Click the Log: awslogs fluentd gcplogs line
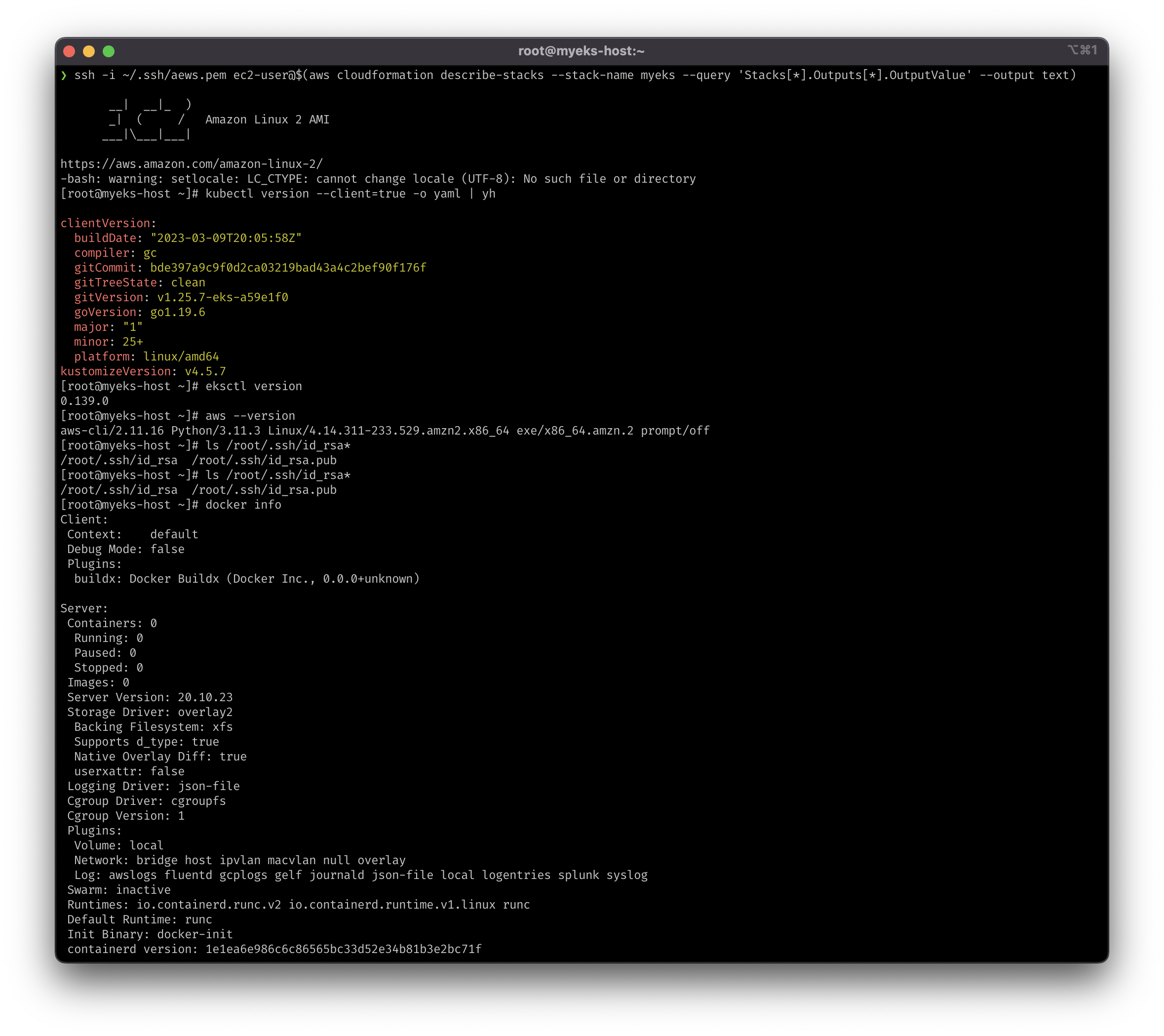 361,875
